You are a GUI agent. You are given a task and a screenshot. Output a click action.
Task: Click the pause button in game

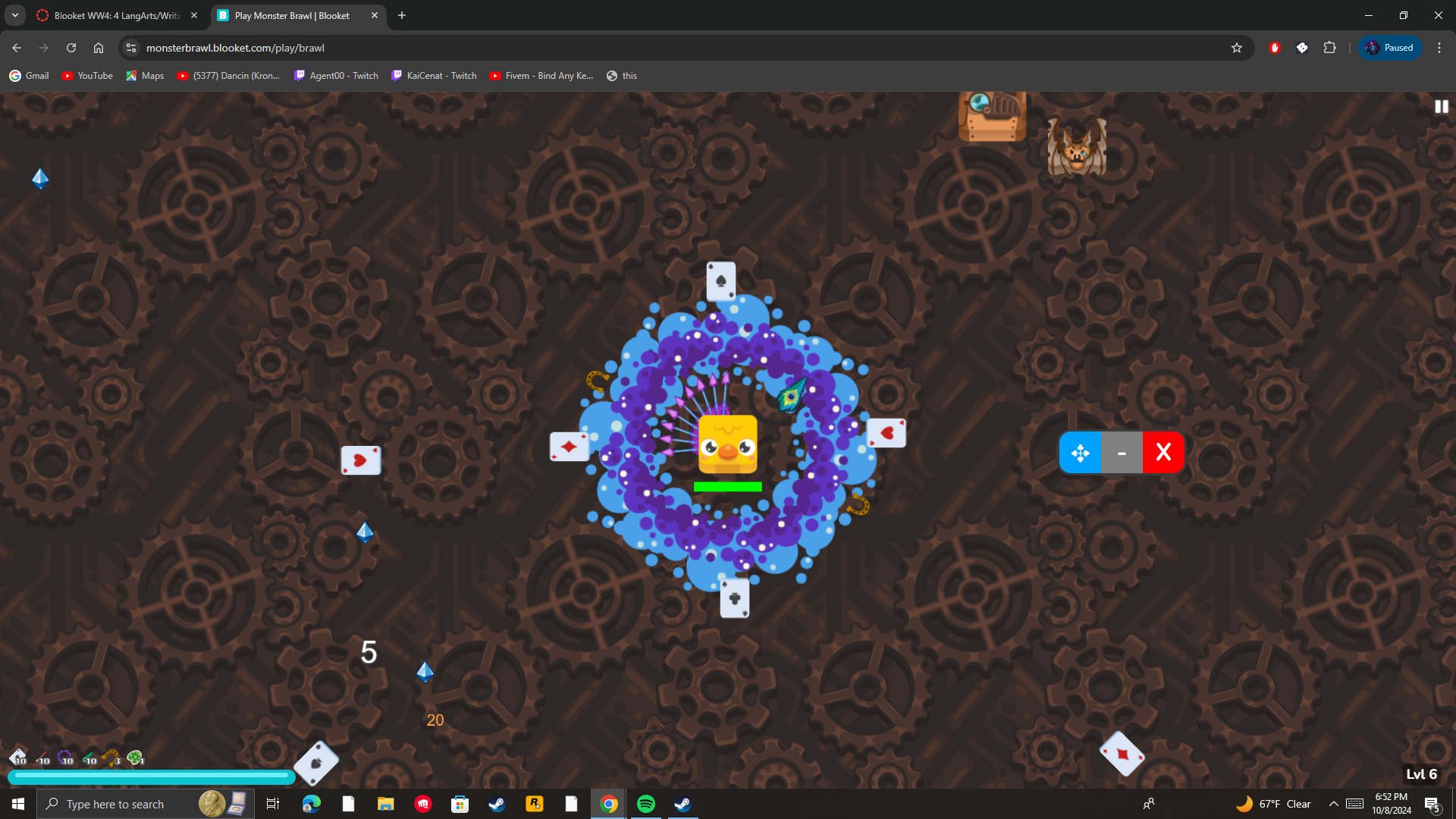click(1441, 107)
